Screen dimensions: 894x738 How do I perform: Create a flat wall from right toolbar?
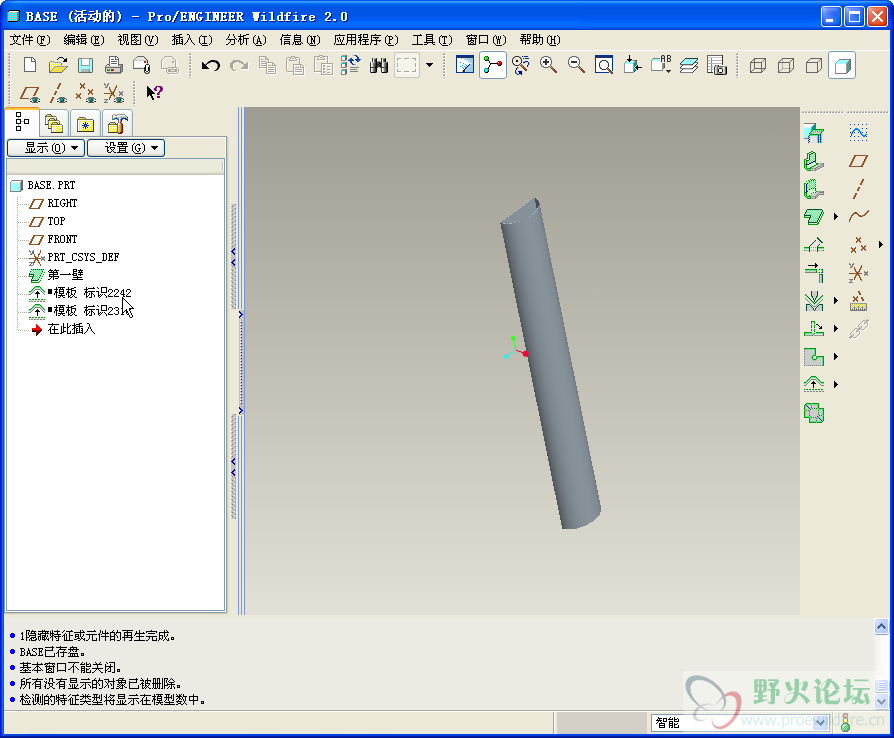pos(814,161)
